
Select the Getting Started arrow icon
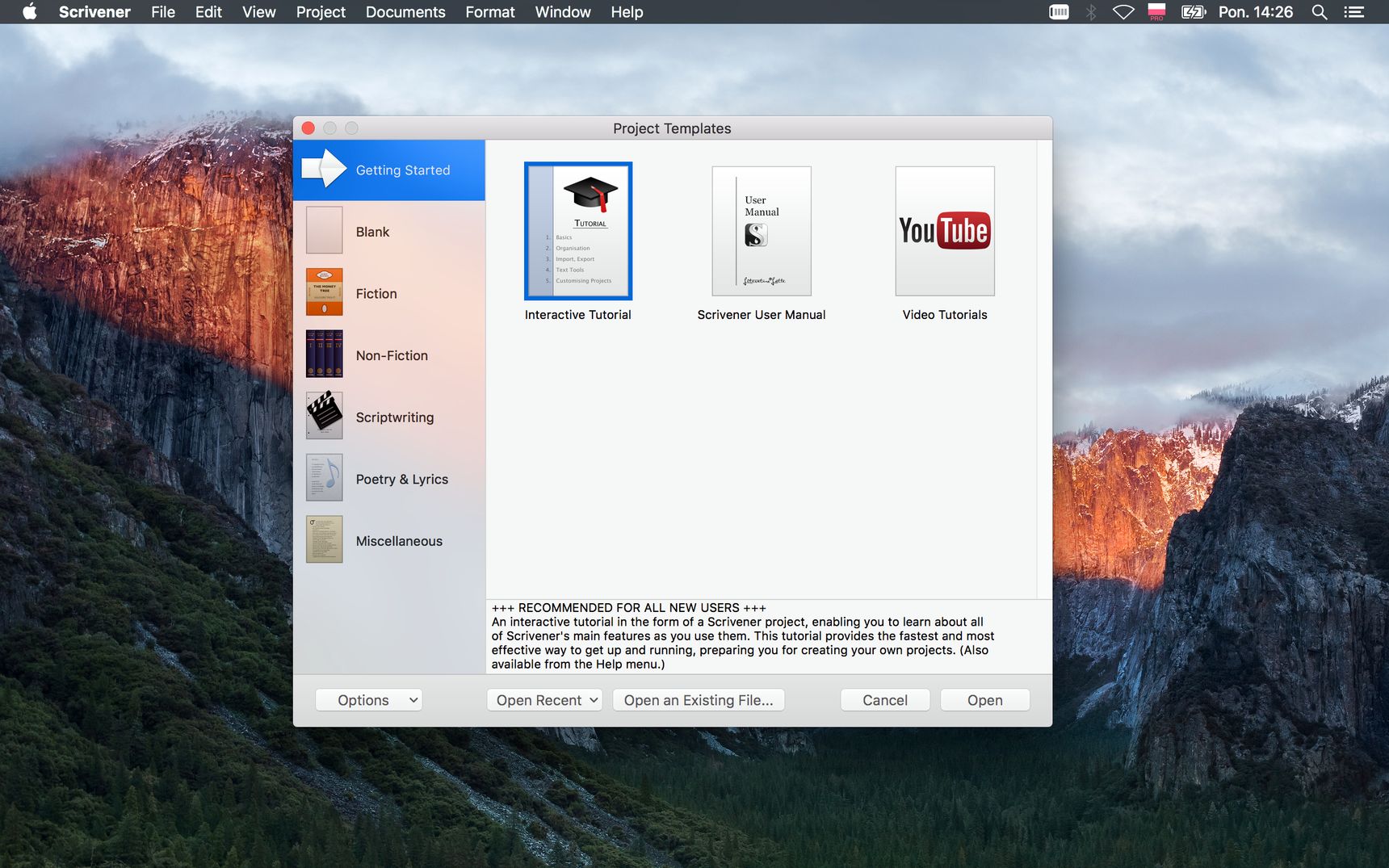[x=324, y=169]
